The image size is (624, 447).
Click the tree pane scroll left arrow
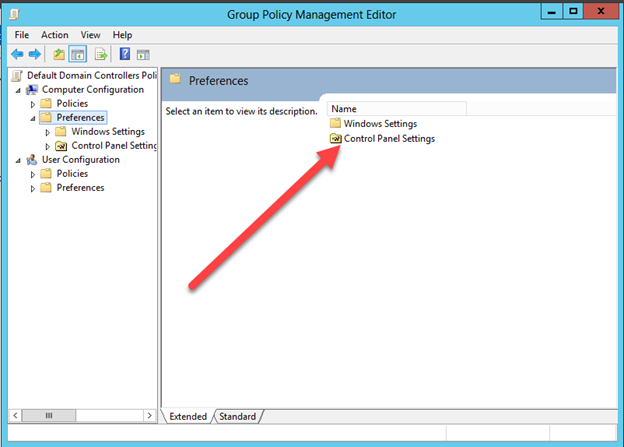[x=15, y=416]
